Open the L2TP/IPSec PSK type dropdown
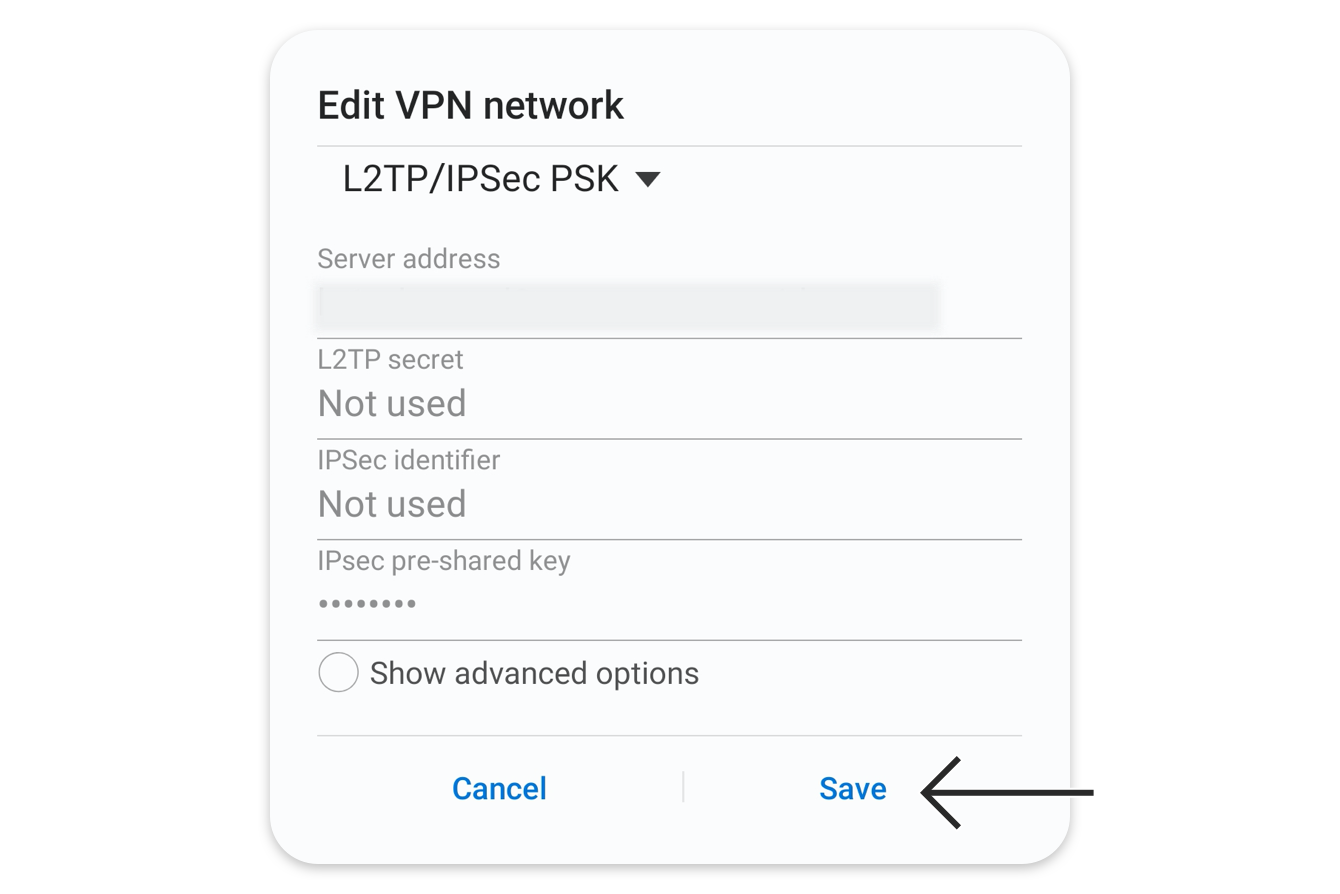Image resolution: width=1340 pixels, height=894 pixels. click(501, 179)
